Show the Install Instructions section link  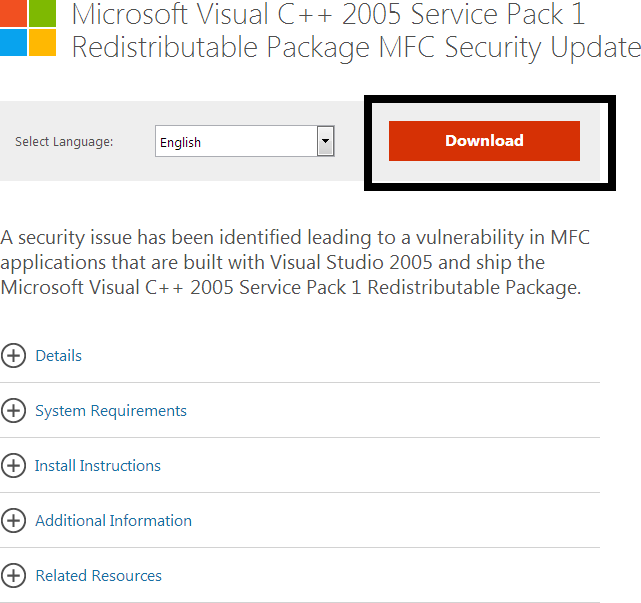coord(97,466)
